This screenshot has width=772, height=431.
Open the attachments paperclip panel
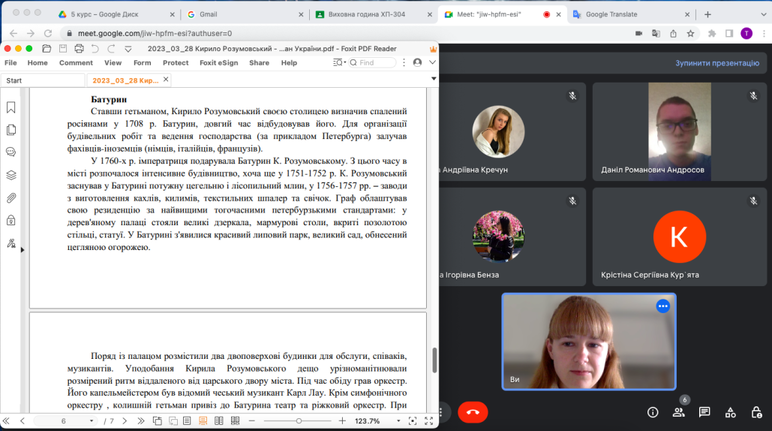(x=11, y=197)
